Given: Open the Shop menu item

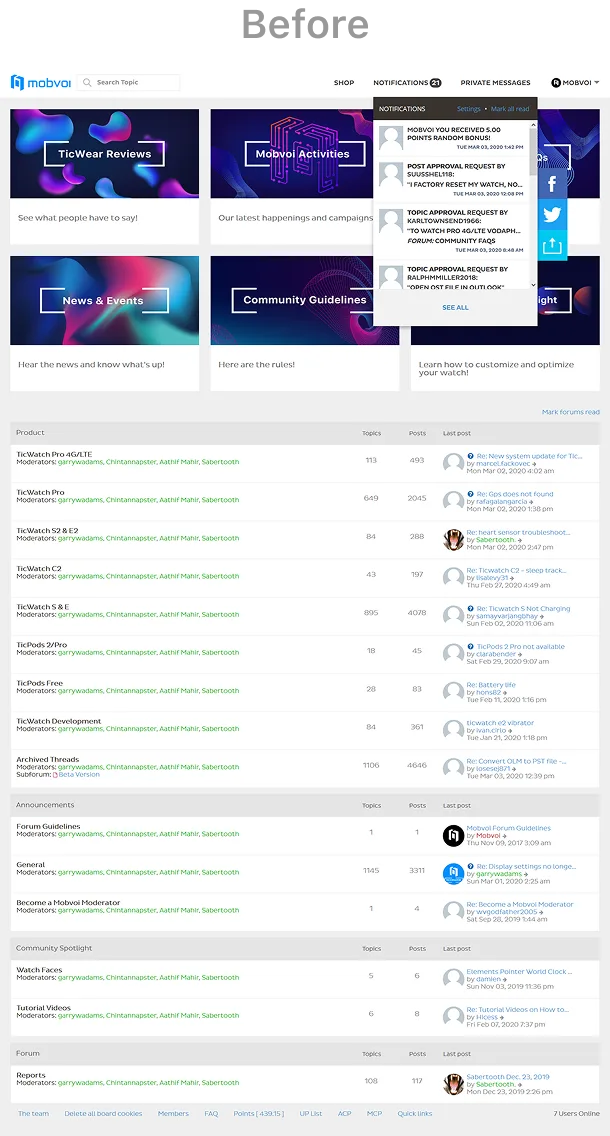Looking at the screenshot, I should coord(343,83).
